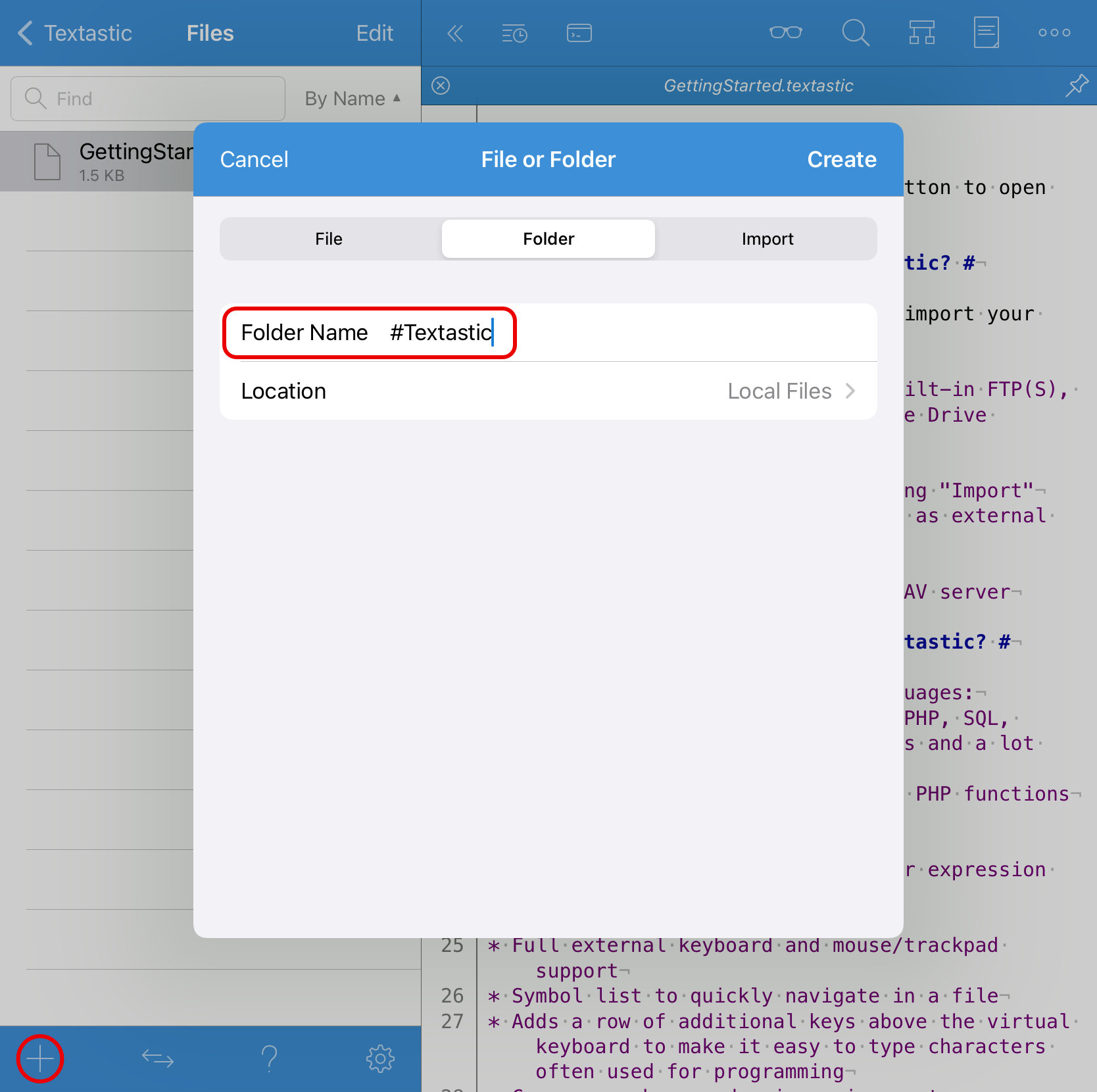This screenshot has width=1097, height=1092.
Task: Tap Edit in the Files sidebar
Action: (x=374, y=33)
